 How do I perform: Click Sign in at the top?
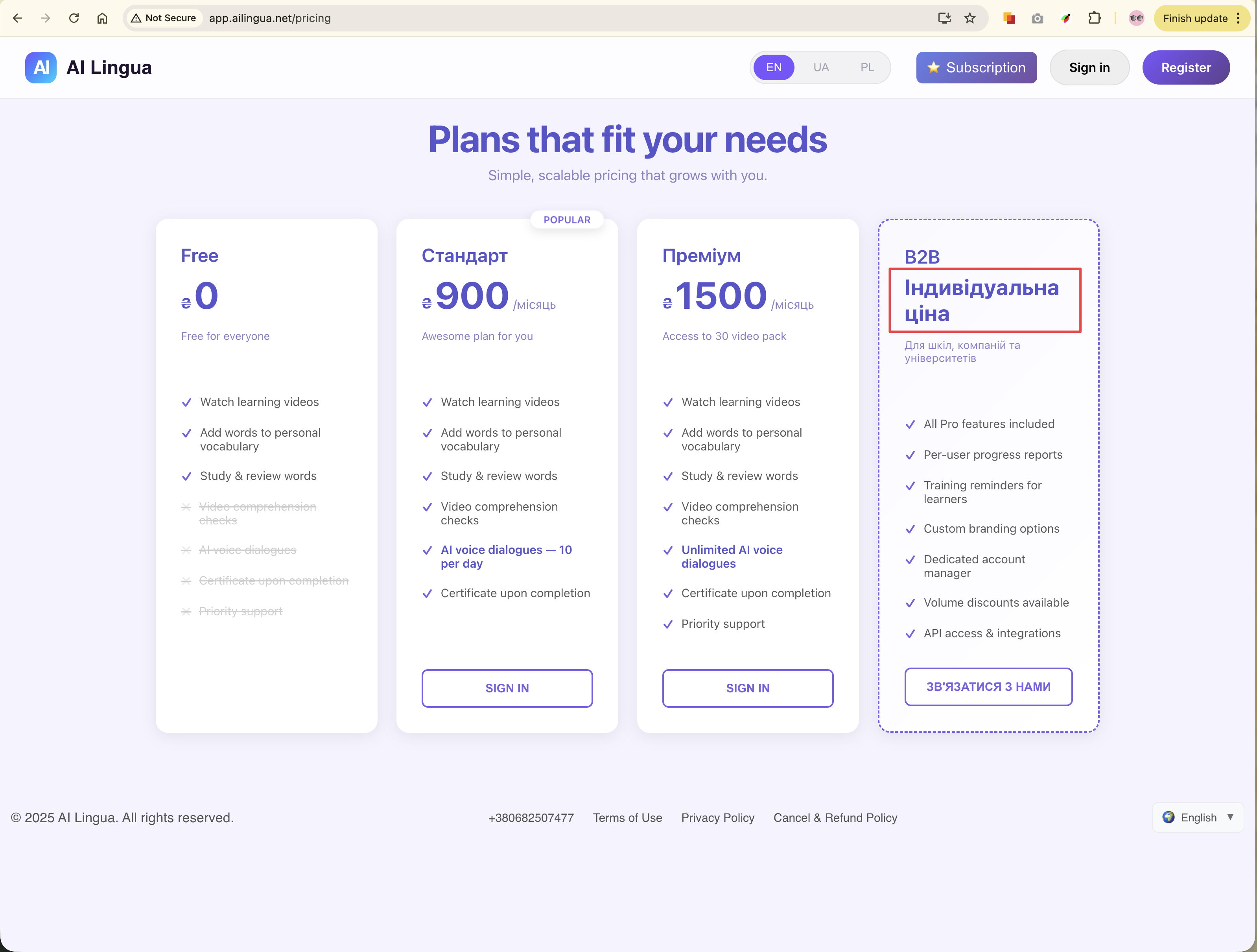pos(1089,68)
